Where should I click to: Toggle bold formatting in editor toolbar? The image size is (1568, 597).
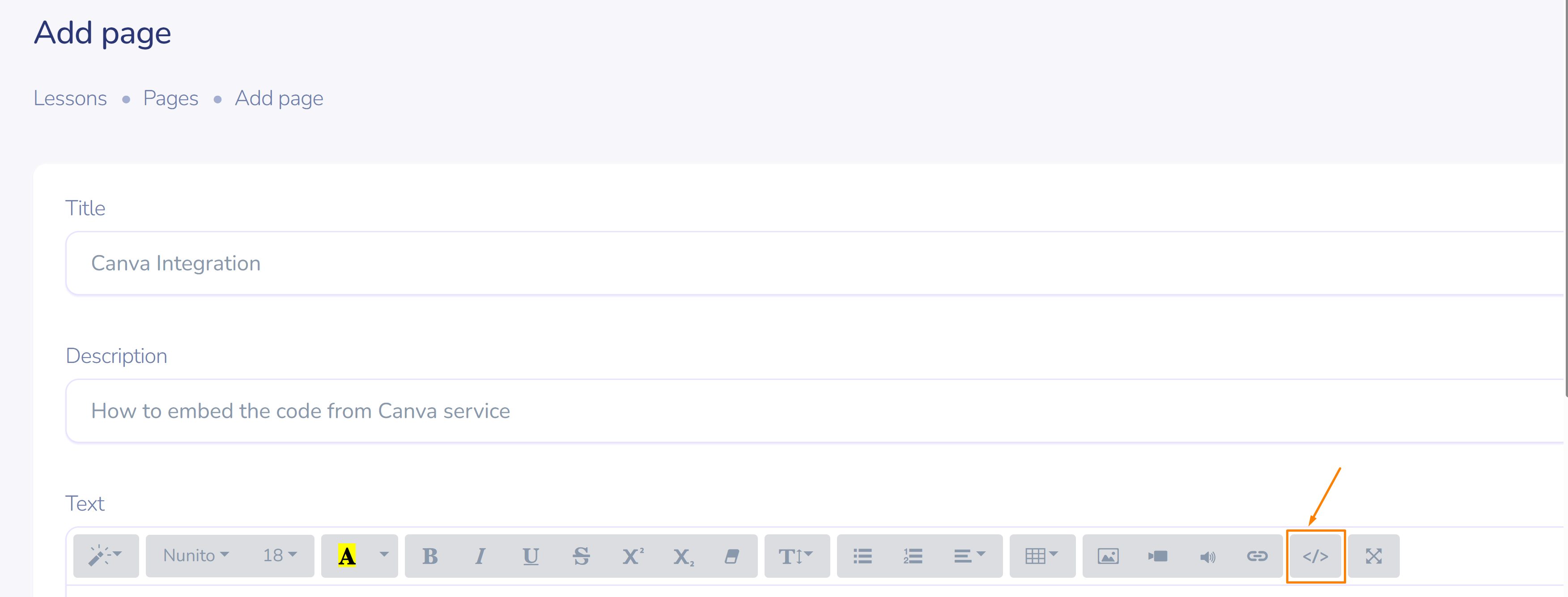pyautogui.click(x=430, y=556)
